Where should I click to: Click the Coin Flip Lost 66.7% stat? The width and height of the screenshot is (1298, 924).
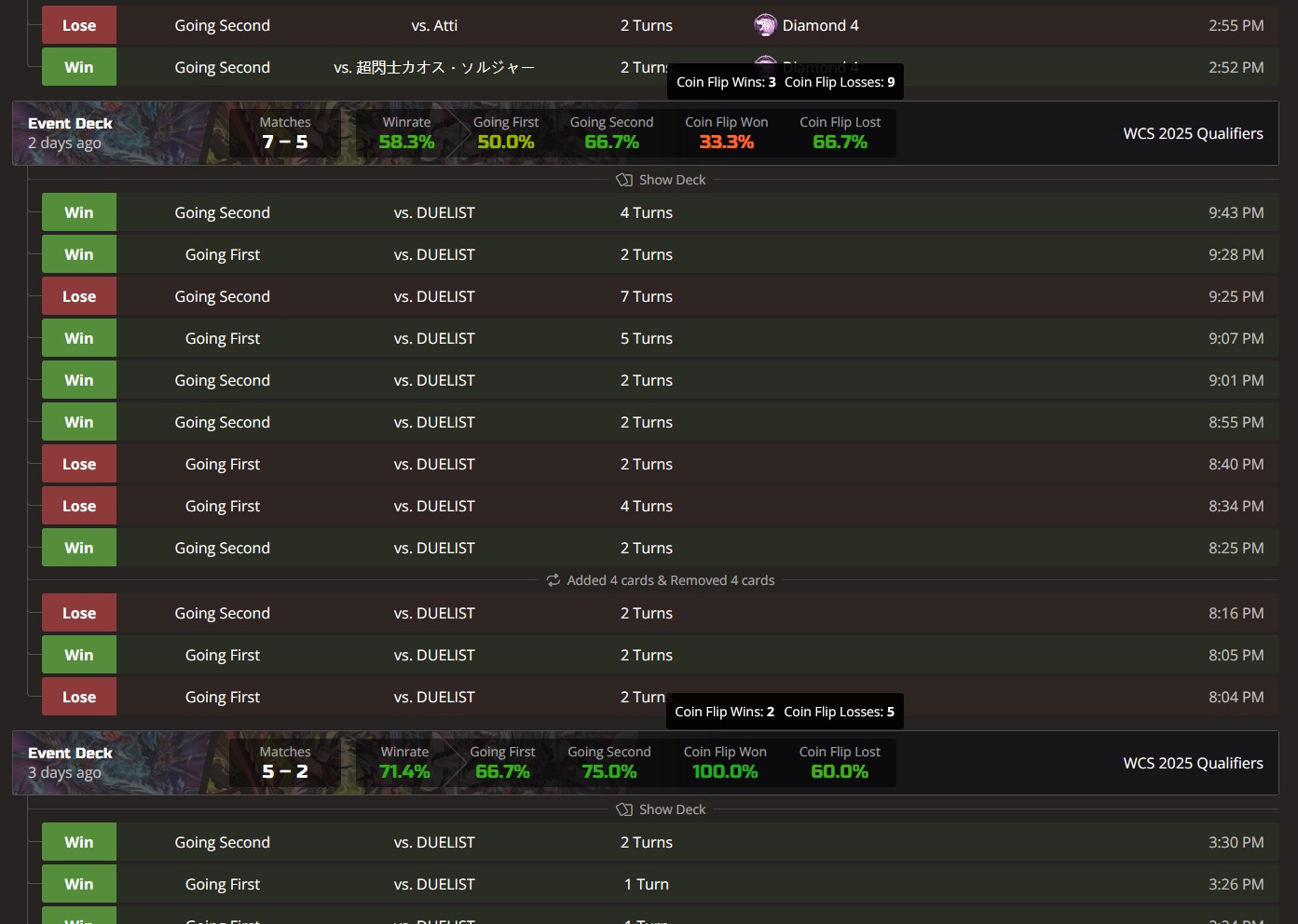pyautogui.click(x=840, y=133)
